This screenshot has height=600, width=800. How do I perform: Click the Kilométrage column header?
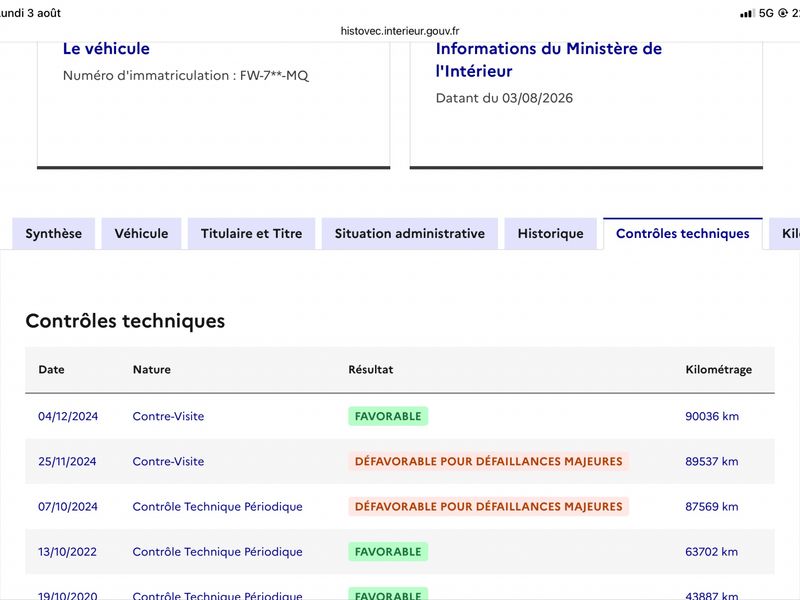[718, 369]
